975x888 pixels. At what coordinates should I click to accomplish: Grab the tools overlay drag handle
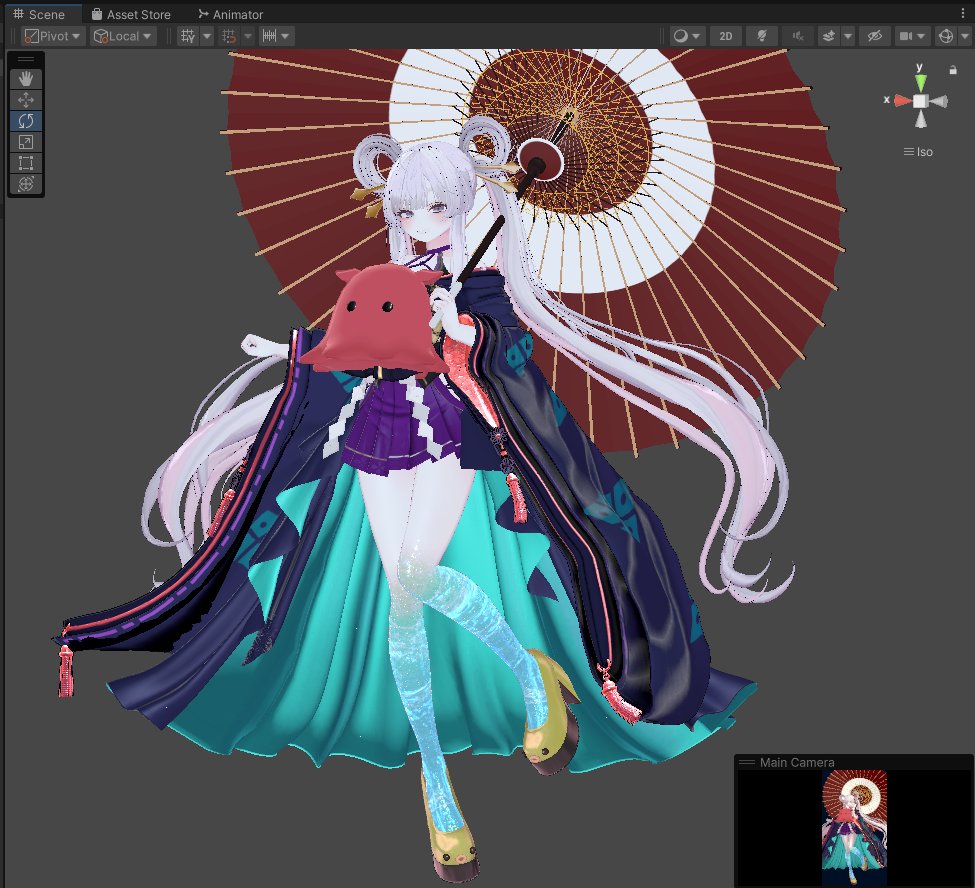[25, 59]
